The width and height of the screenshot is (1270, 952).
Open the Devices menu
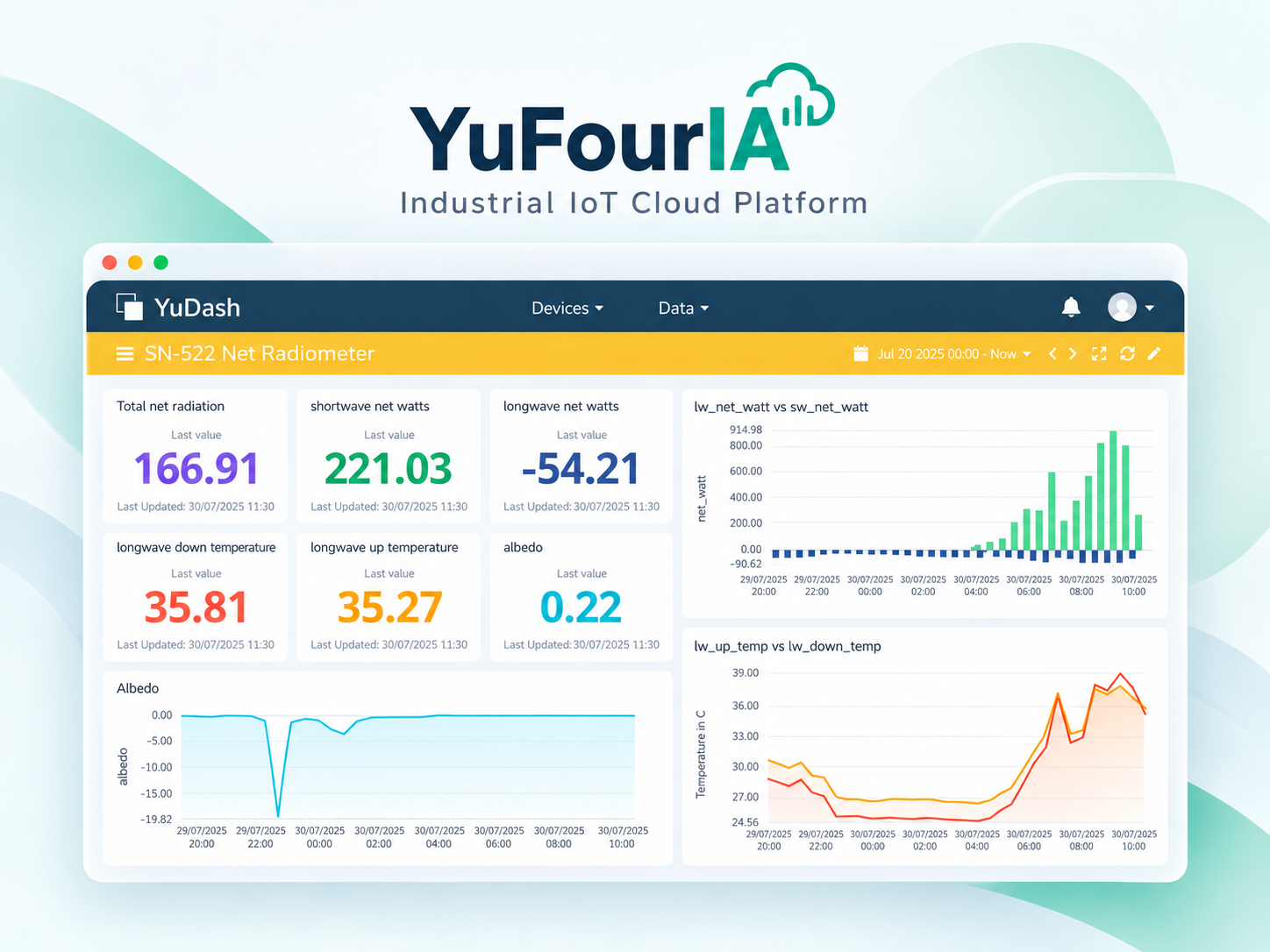click(567, 308)
